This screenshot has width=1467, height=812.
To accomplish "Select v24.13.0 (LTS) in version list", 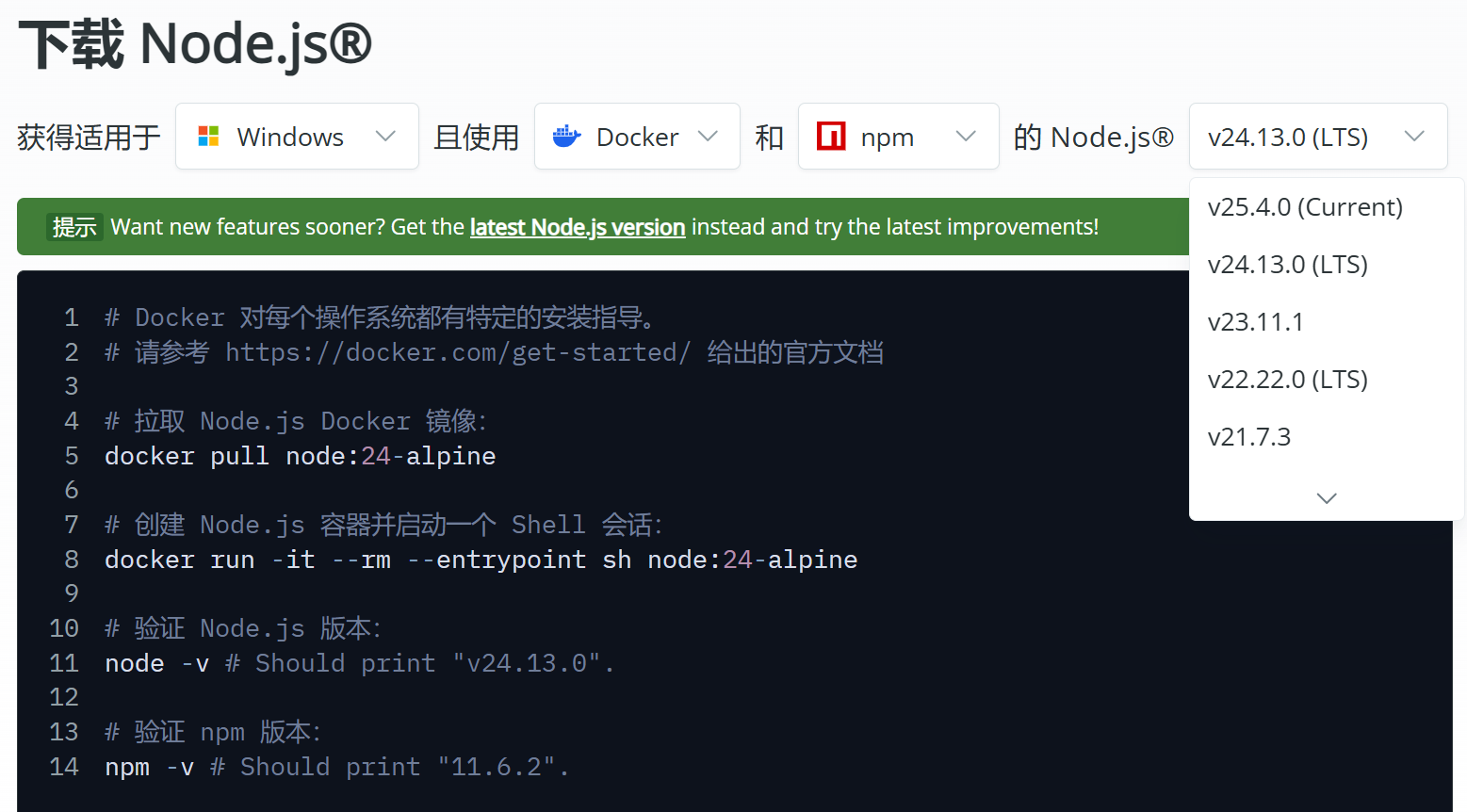I will pyautogui.click(x=1327, y=265).
